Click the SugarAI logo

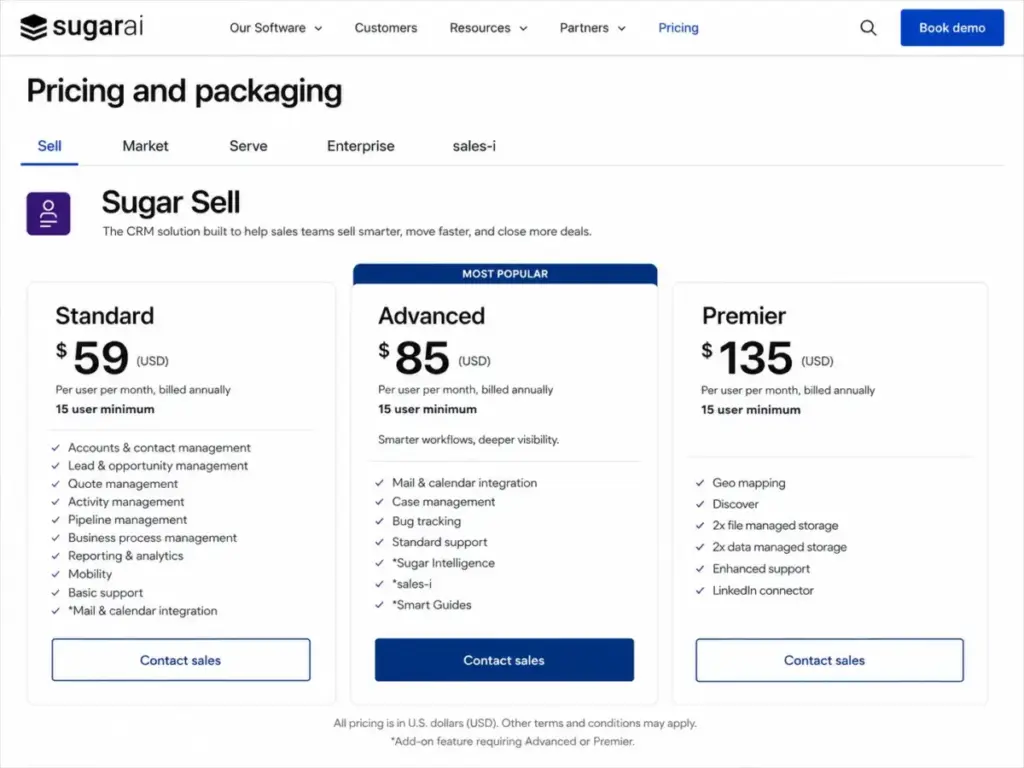pyautogui.click(x=82, y=27)
